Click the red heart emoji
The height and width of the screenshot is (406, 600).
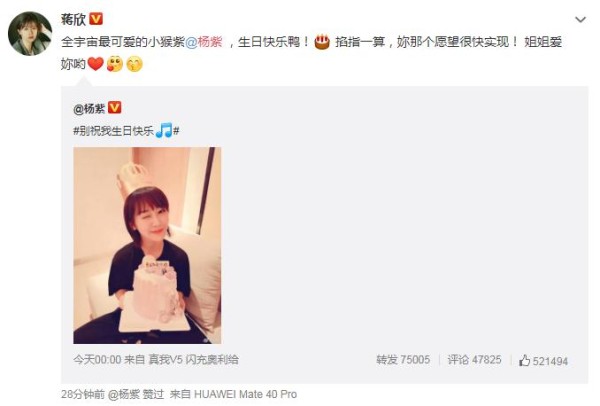click(x=96, y=64)
